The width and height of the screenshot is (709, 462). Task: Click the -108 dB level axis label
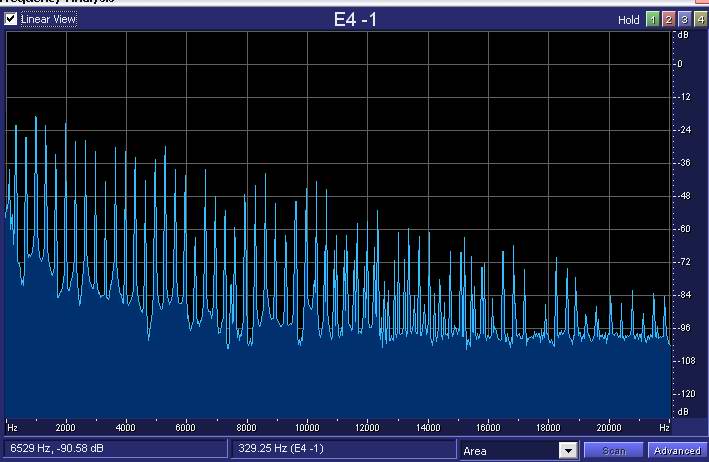[684, 360]
